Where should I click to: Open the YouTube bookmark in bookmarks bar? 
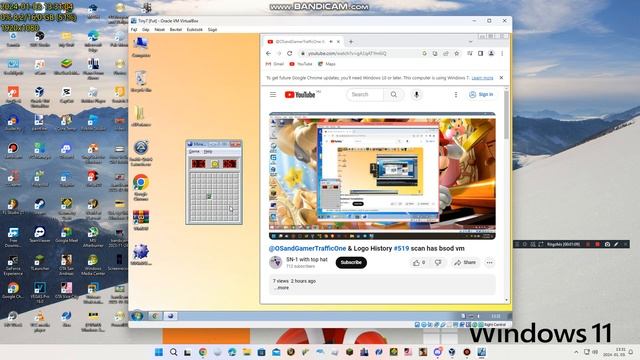tap(300, 64)
